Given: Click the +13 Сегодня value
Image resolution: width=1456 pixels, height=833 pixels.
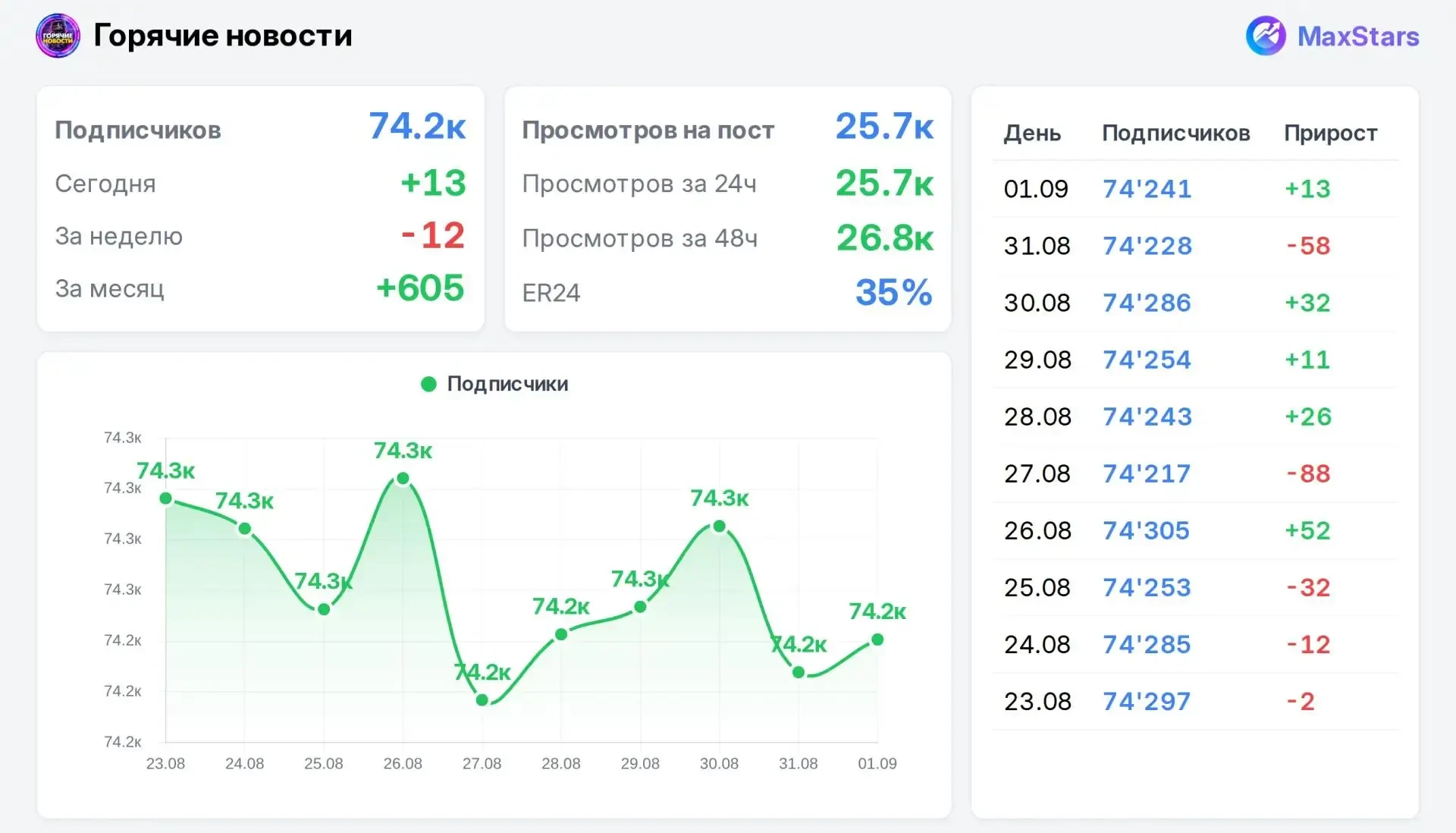Looking at the screenshot, I should tap(433, 183).
